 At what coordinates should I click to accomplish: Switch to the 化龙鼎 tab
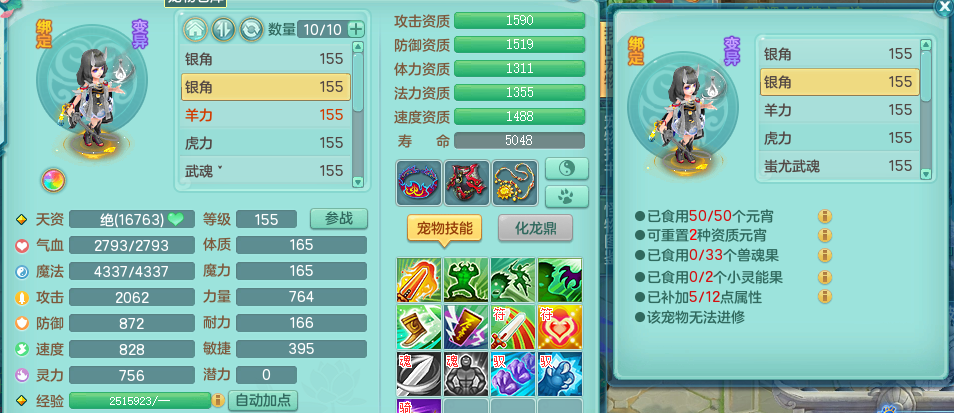click(x=535, y=229)
